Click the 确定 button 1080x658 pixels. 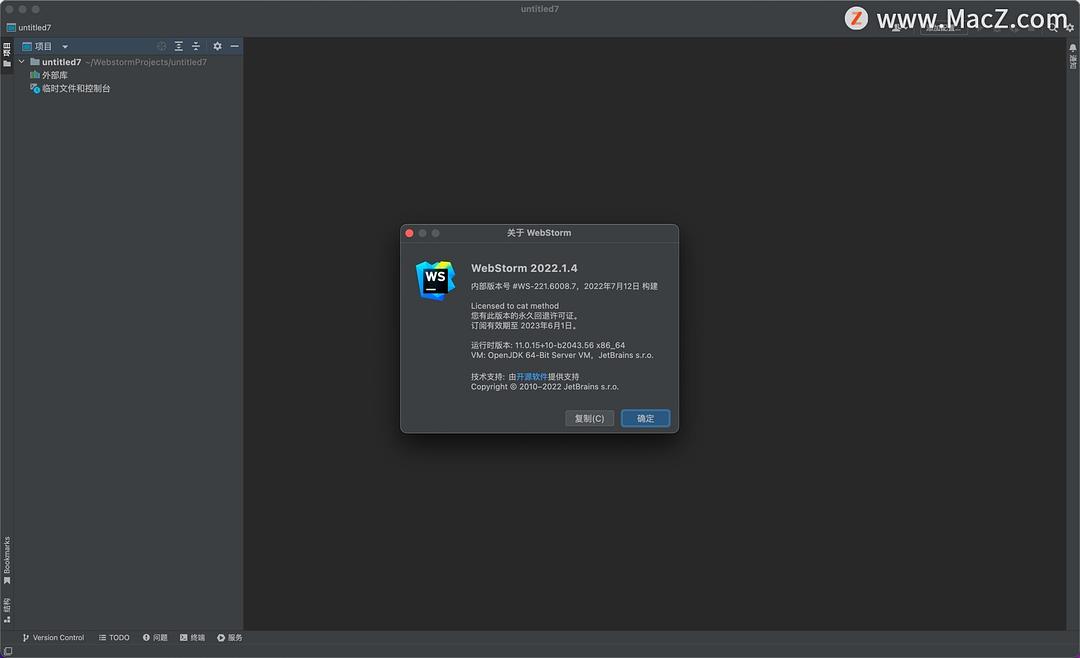(x=645, y=418)
